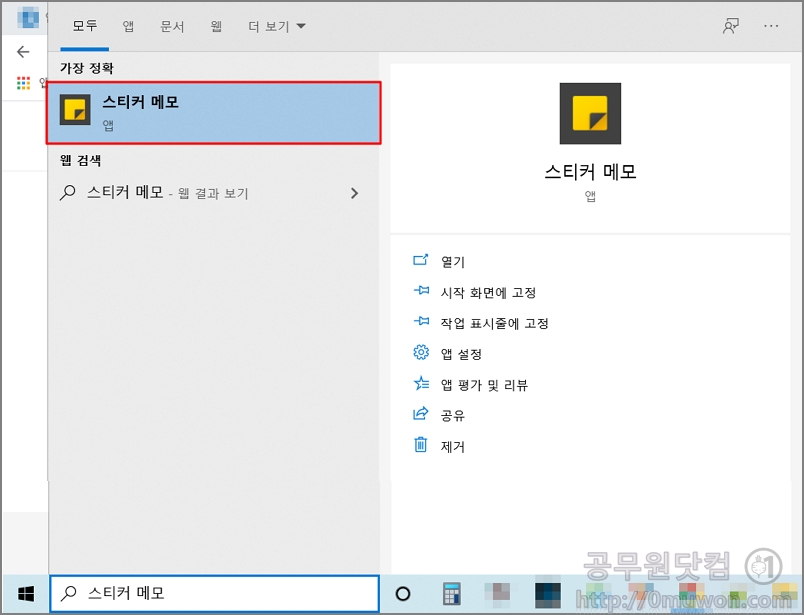Click the feedback person icon at top right

pyautogui.click(x=731, y=26)
